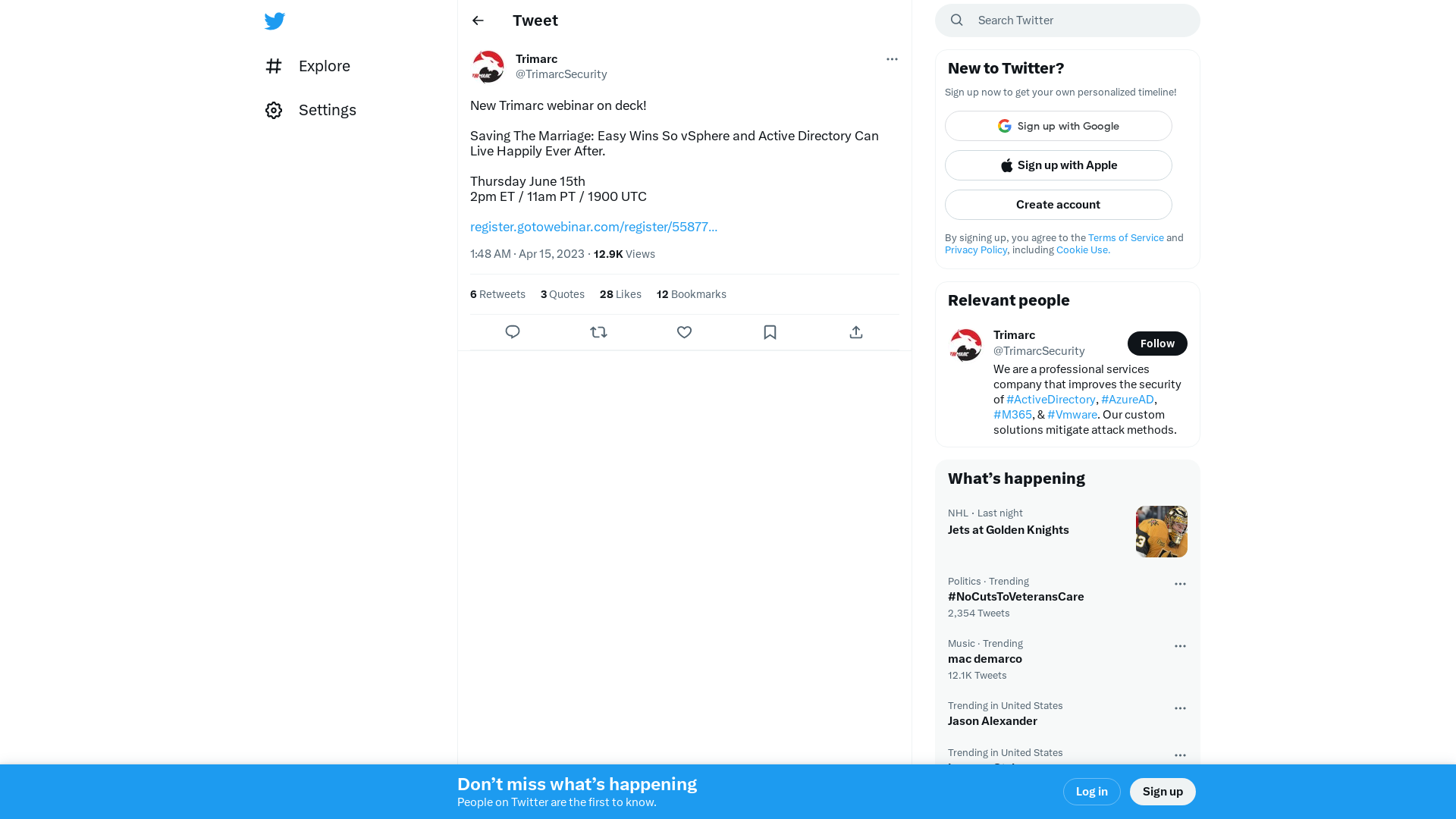Click the three-dot more options menu
Image resolution: width=1456 pixels, height=819 pixels.
coord(891,59)
